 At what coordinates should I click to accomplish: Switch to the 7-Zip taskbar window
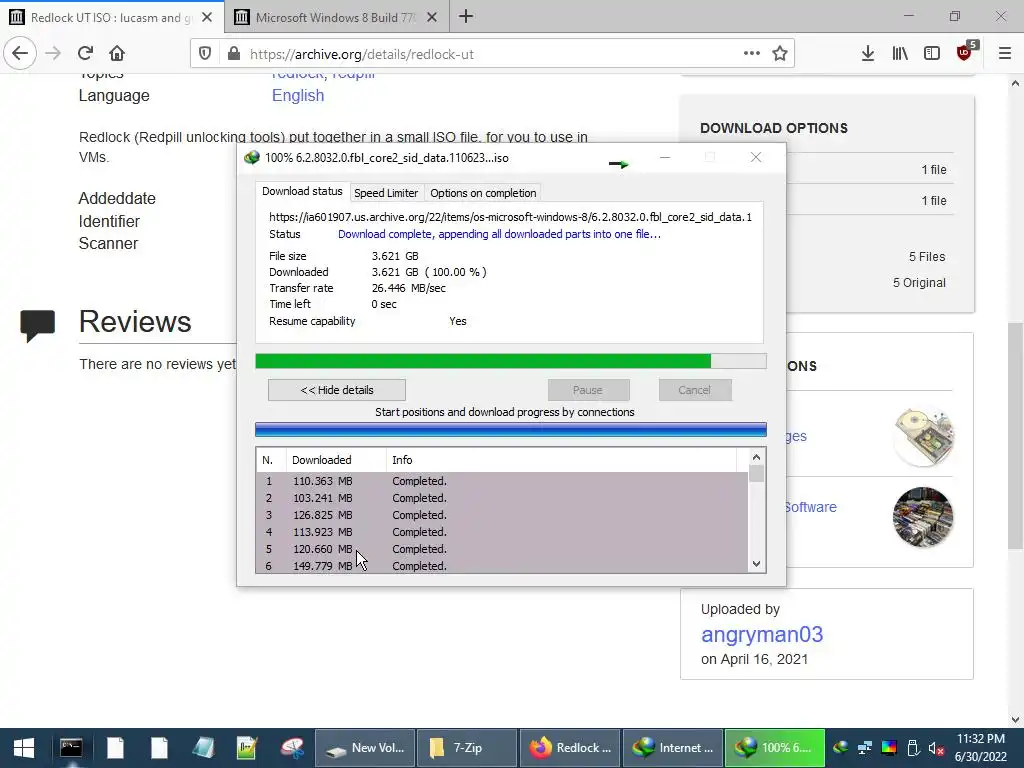pyautogui.click(x=468, y=748)
